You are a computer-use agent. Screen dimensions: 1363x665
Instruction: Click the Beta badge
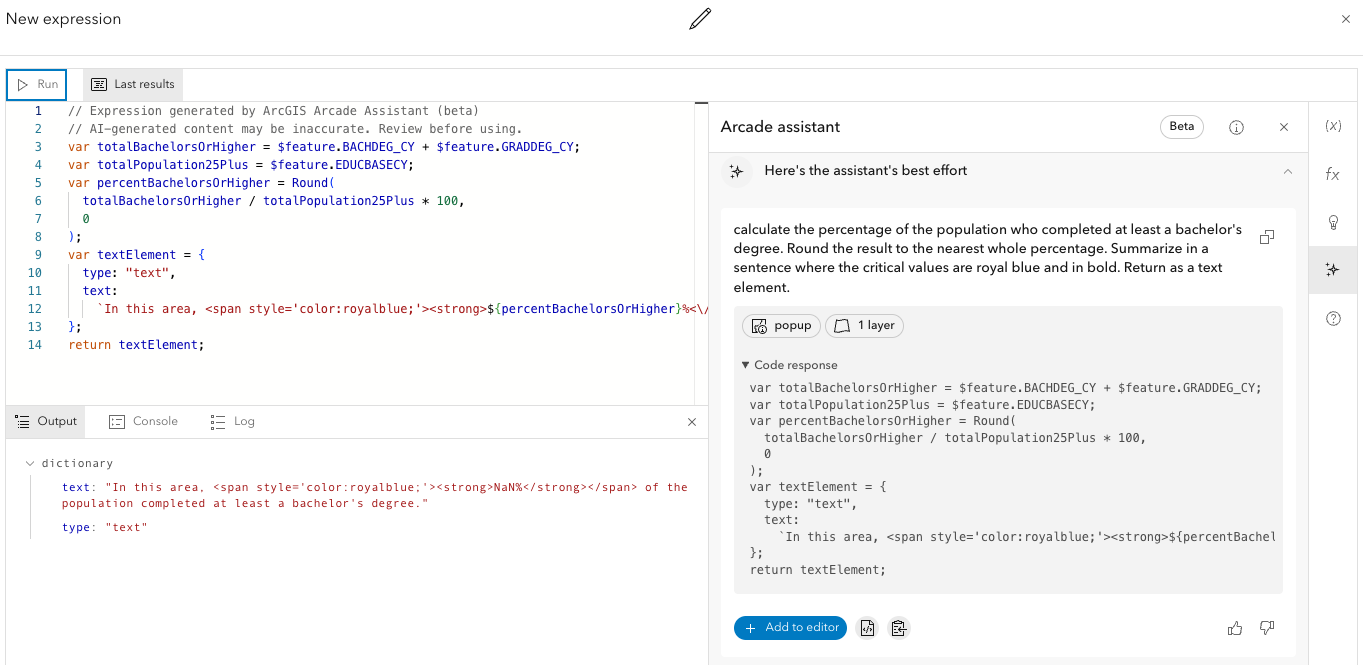coord(1182,127)
